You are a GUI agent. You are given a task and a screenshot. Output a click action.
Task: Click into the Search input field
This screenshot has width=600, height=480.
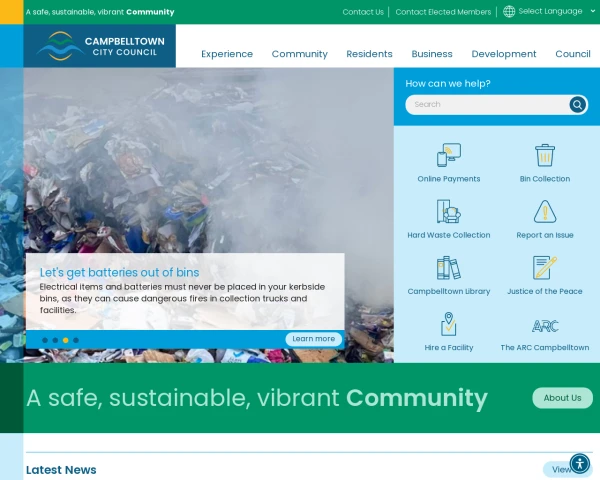point(487,104)
